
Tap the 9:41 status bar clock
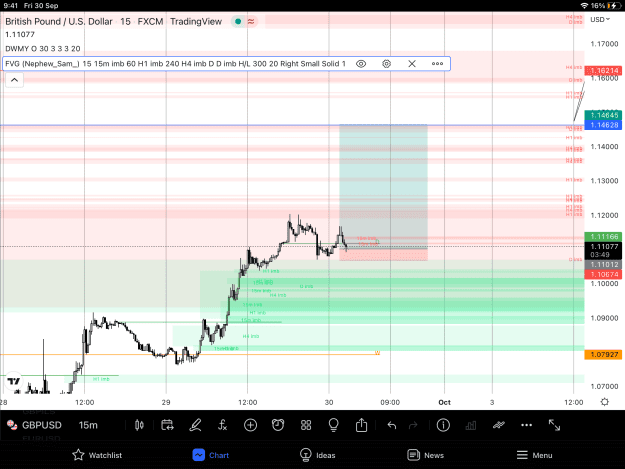[11, 6]
